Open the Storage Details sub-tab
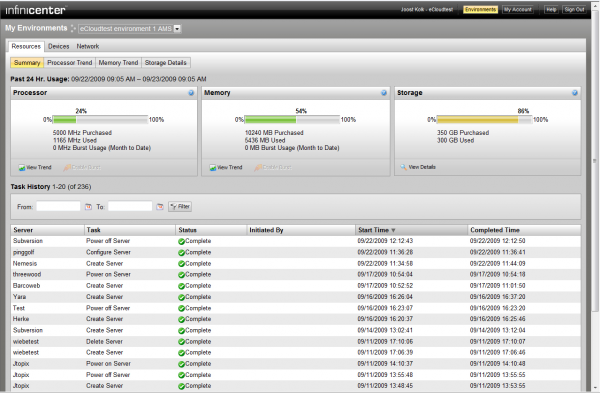 pos(166,63)
